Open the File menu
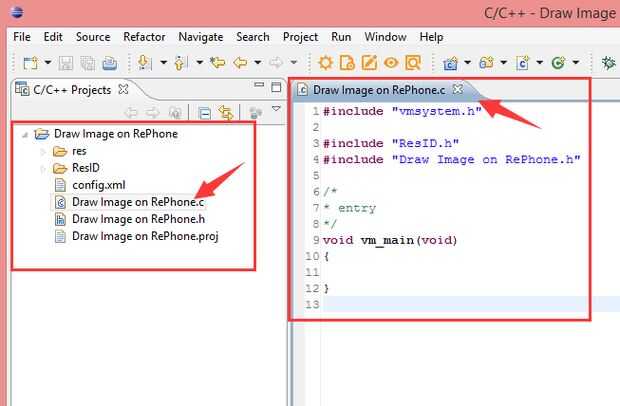The image size is (620, 406). tap(22, 37)
